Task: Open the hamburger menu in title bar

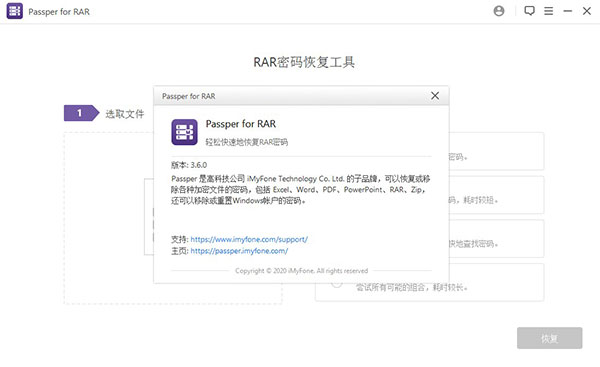Action: point(548,11)
